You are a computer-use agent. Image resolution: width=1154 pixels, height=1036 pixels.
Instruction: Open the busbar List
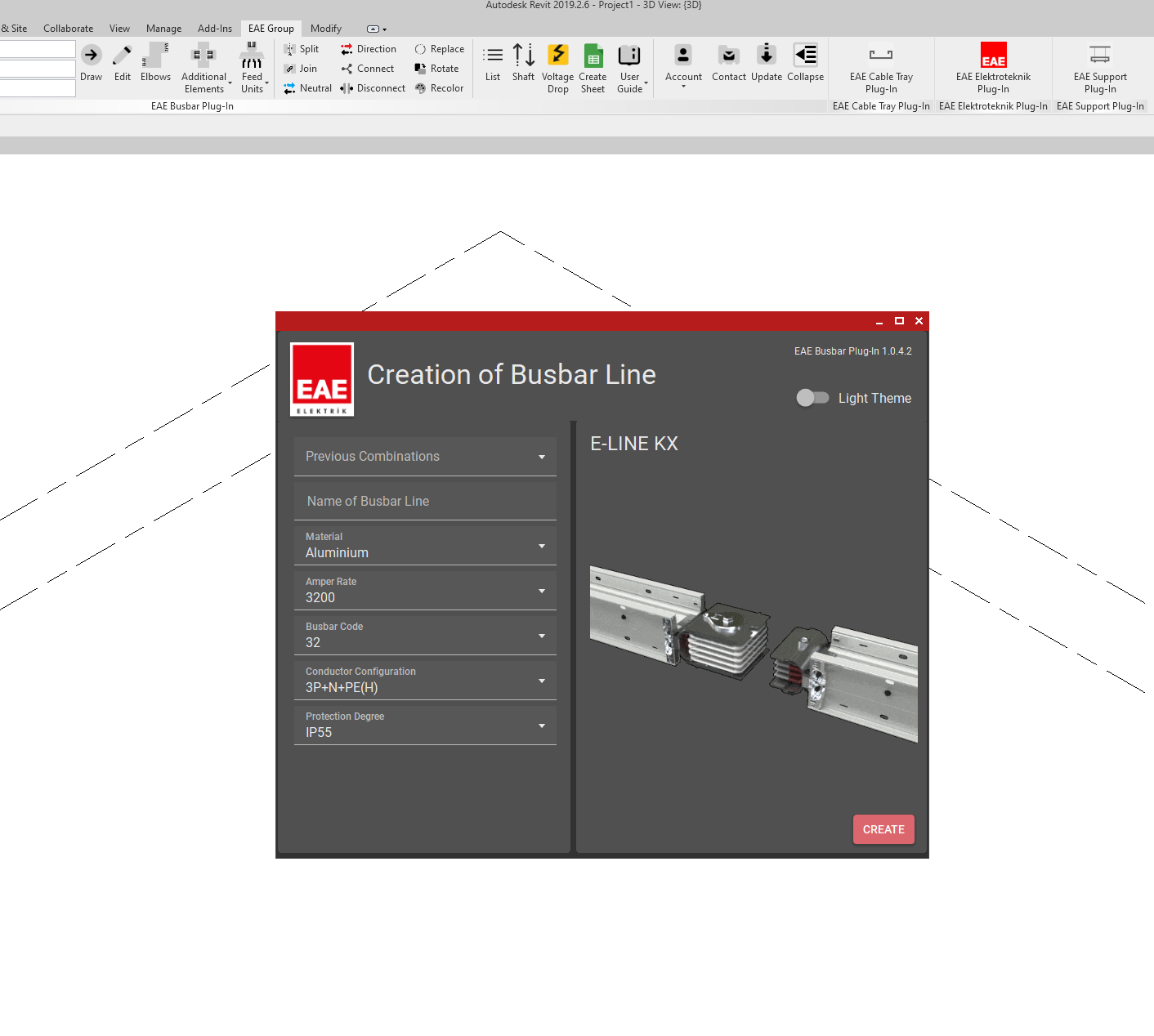tap(493, 63)
